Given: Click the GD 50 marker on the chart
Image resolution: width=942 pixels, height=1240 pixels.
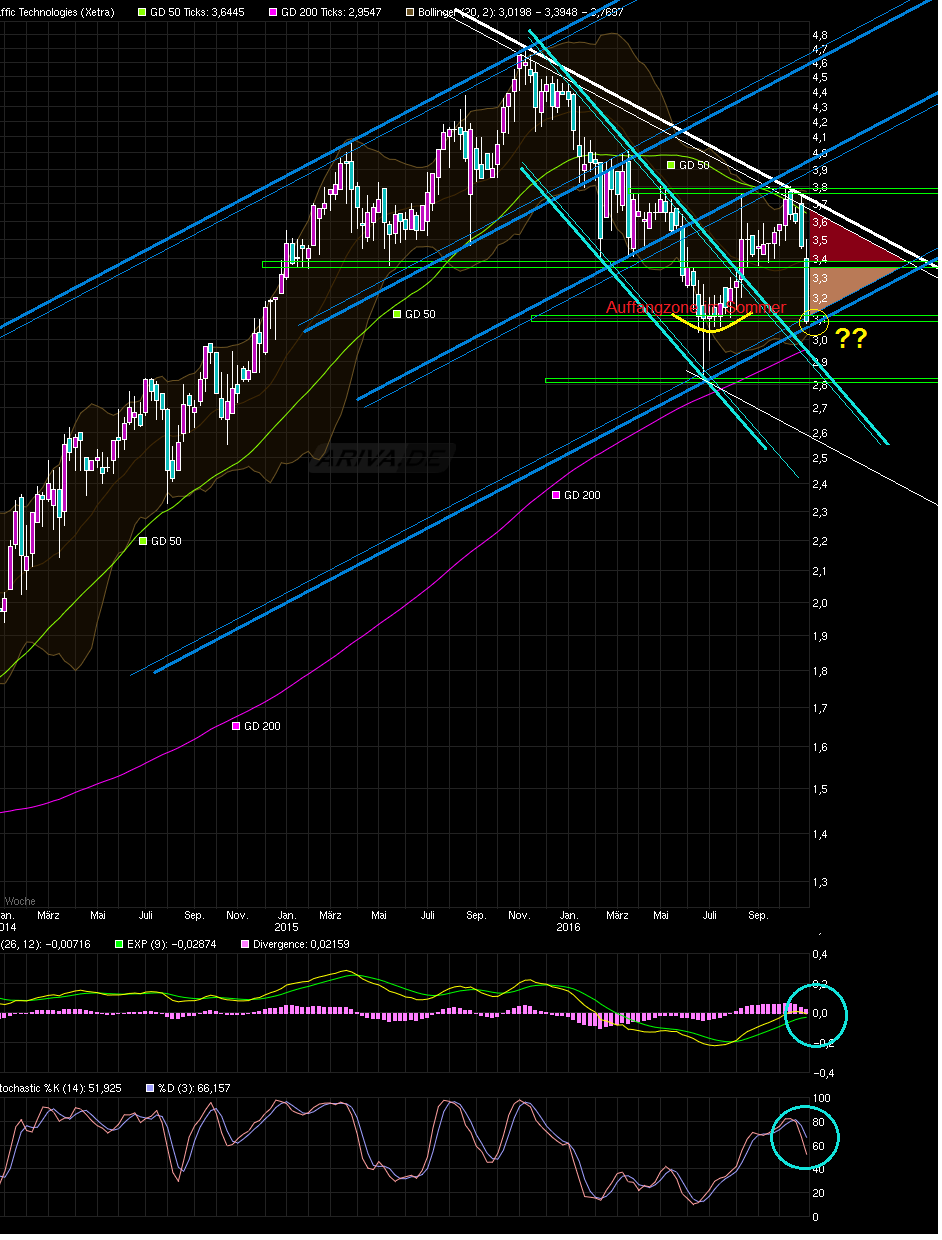Looking at the screenshot, I should point(396,313).
